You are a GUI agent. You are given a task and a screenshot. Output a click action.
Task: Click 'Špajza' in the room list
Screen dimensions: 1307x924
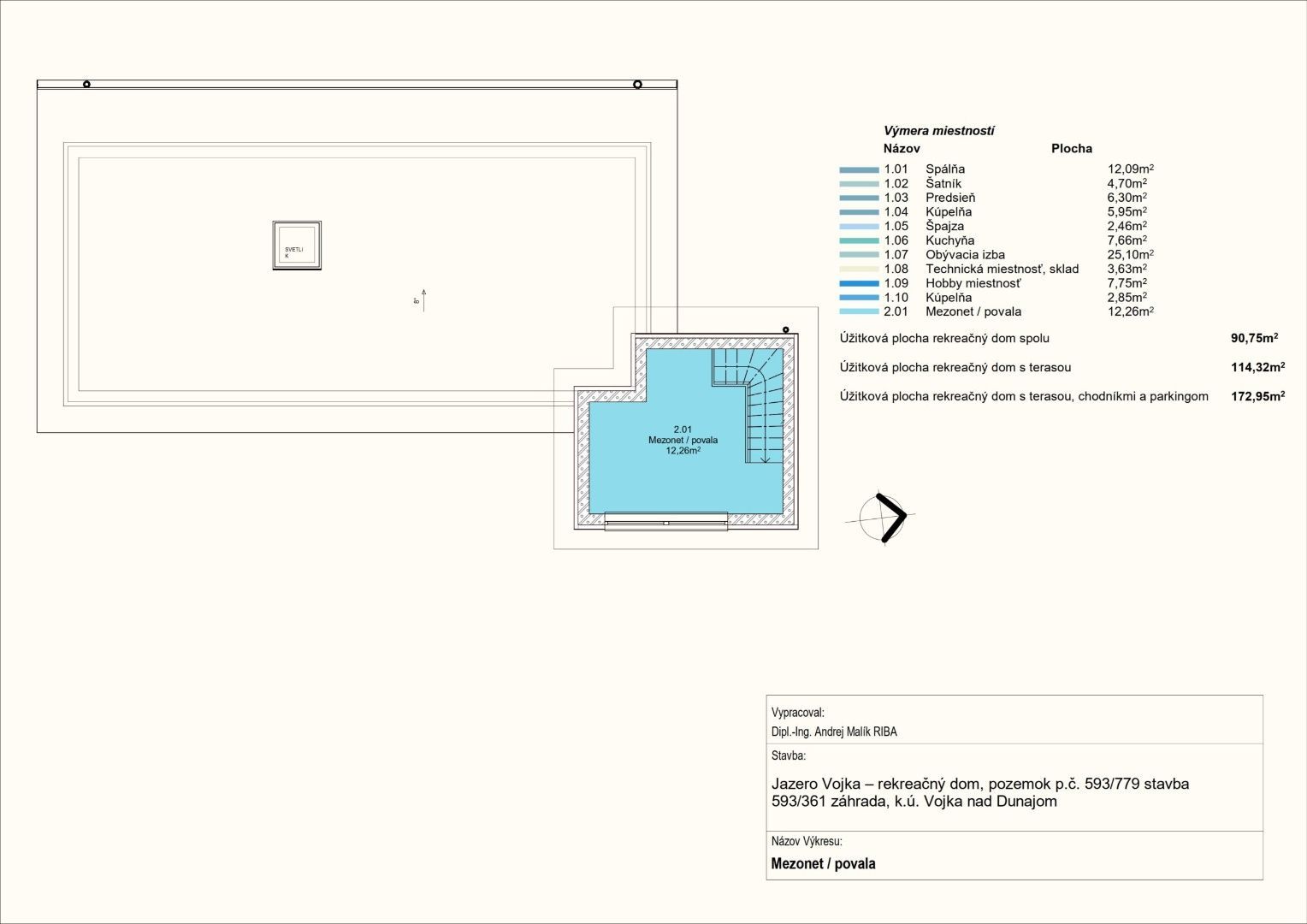tap(944, 227)
